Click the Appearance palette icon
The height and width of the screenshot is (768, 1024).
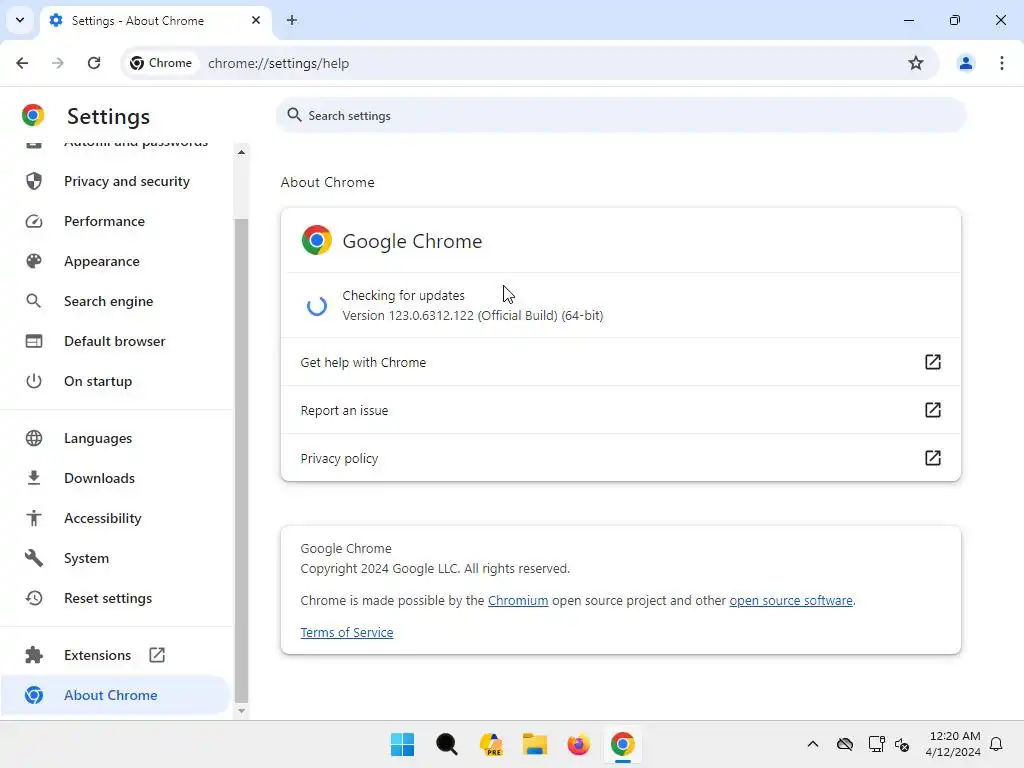[34, 261]
